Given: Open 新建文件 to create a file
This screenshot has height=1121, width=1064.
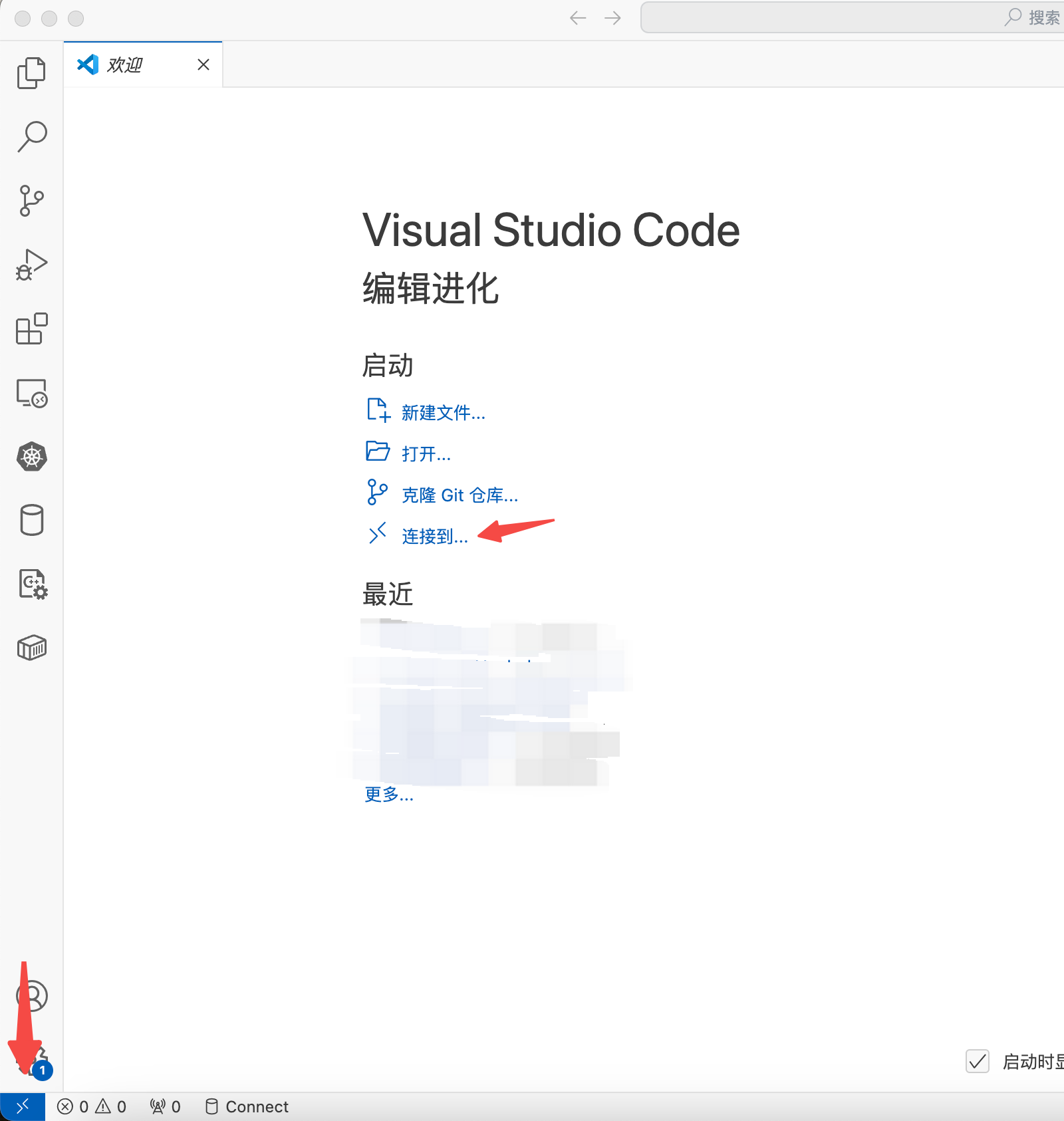Looking at the screenshot, I should pos(442,413).
